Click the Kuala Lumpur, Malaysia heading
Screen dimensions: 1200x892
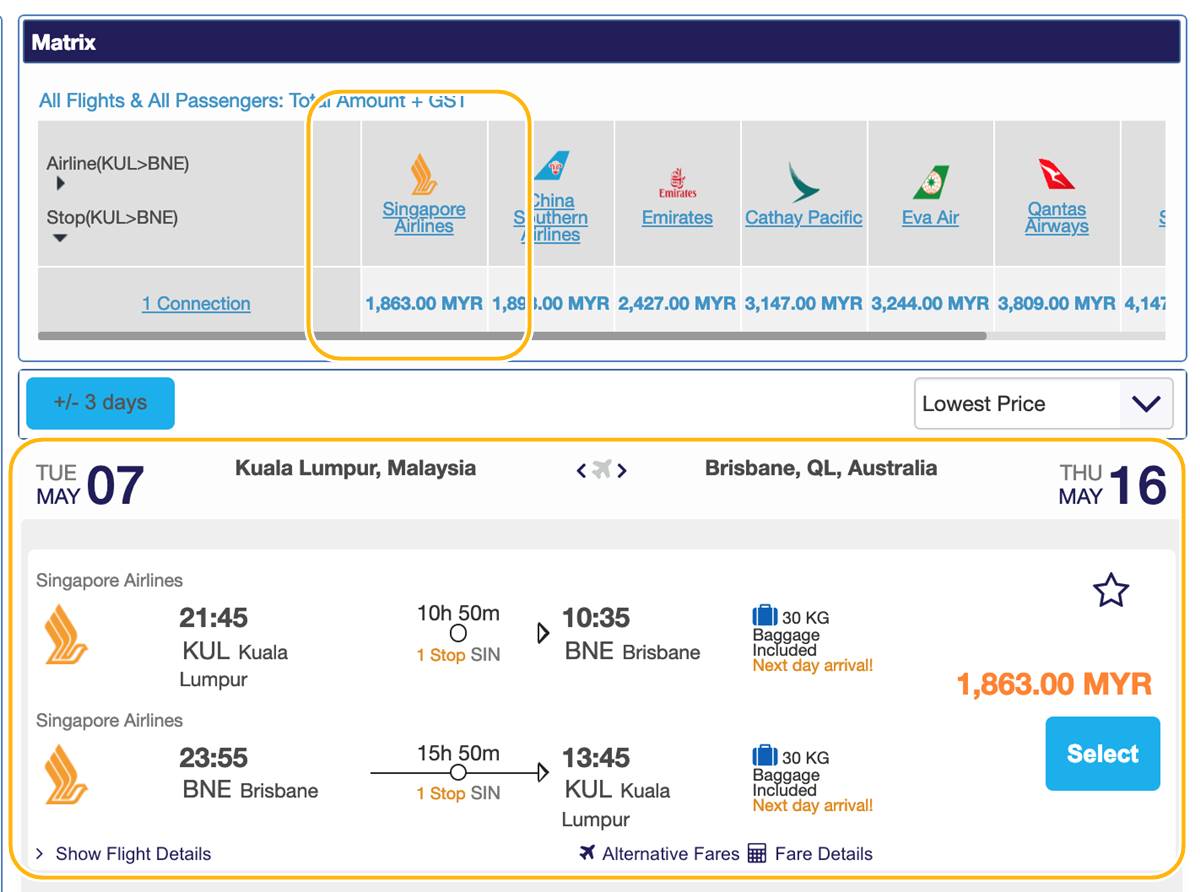coord(355,468)
